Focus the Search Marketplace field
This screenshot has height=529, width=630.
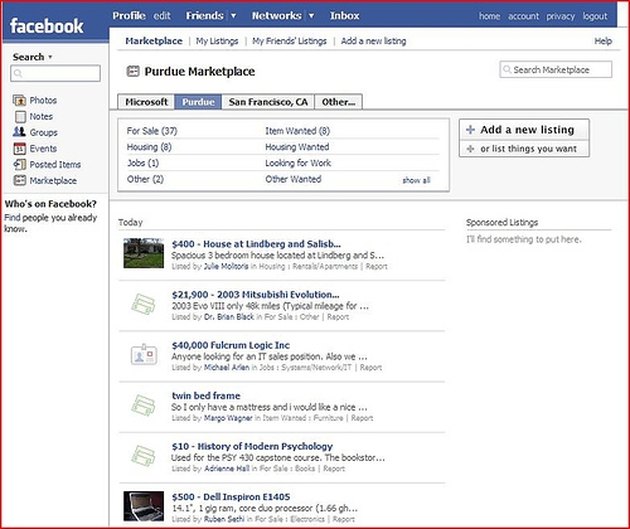click(x=556, y=69)
